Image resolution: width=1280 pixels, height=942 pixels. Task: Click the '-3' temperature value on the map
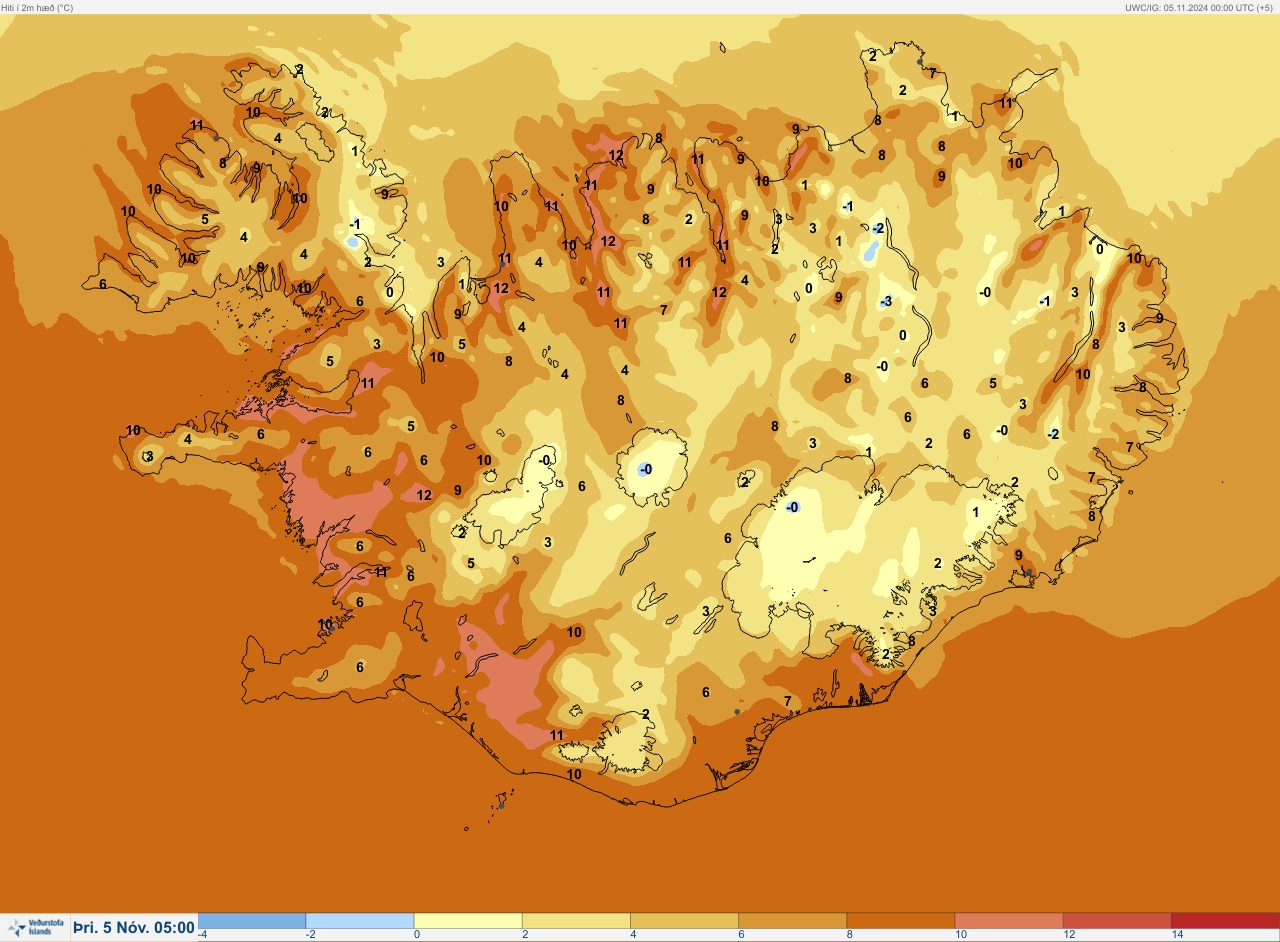coord(886,302)
